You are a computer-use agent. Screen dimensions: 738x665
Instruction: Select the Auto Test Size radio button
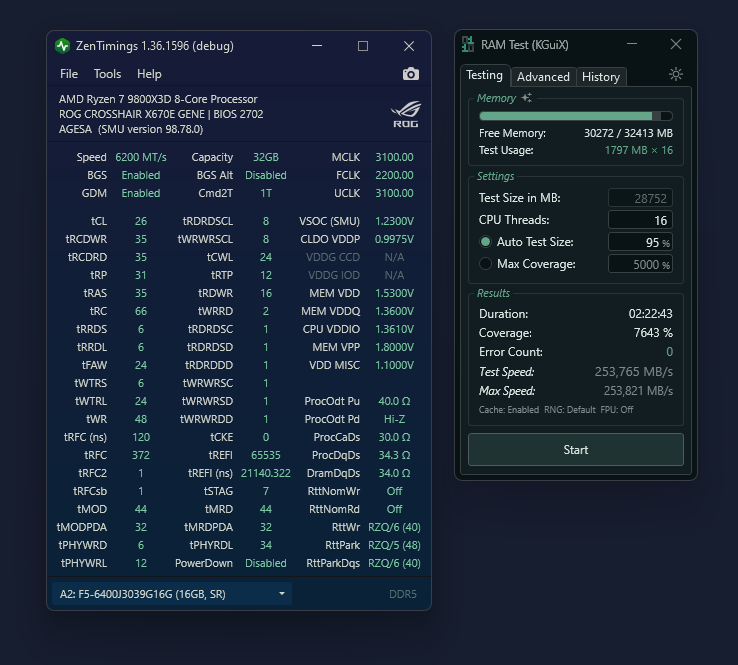pos(486,242)
